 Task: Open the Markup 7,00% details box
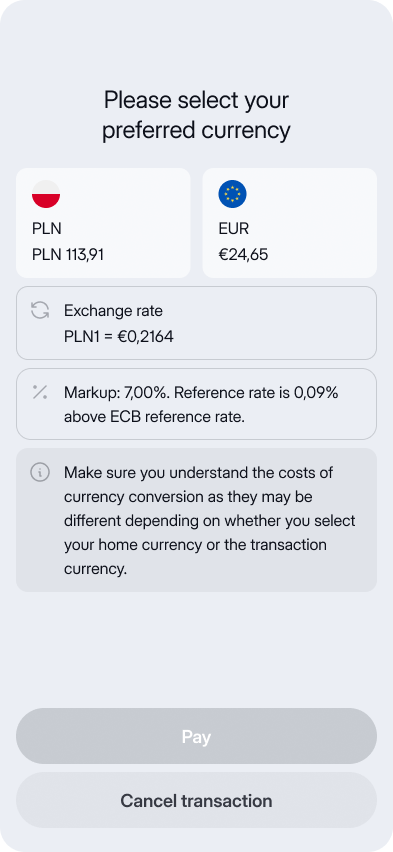(196, 404)
